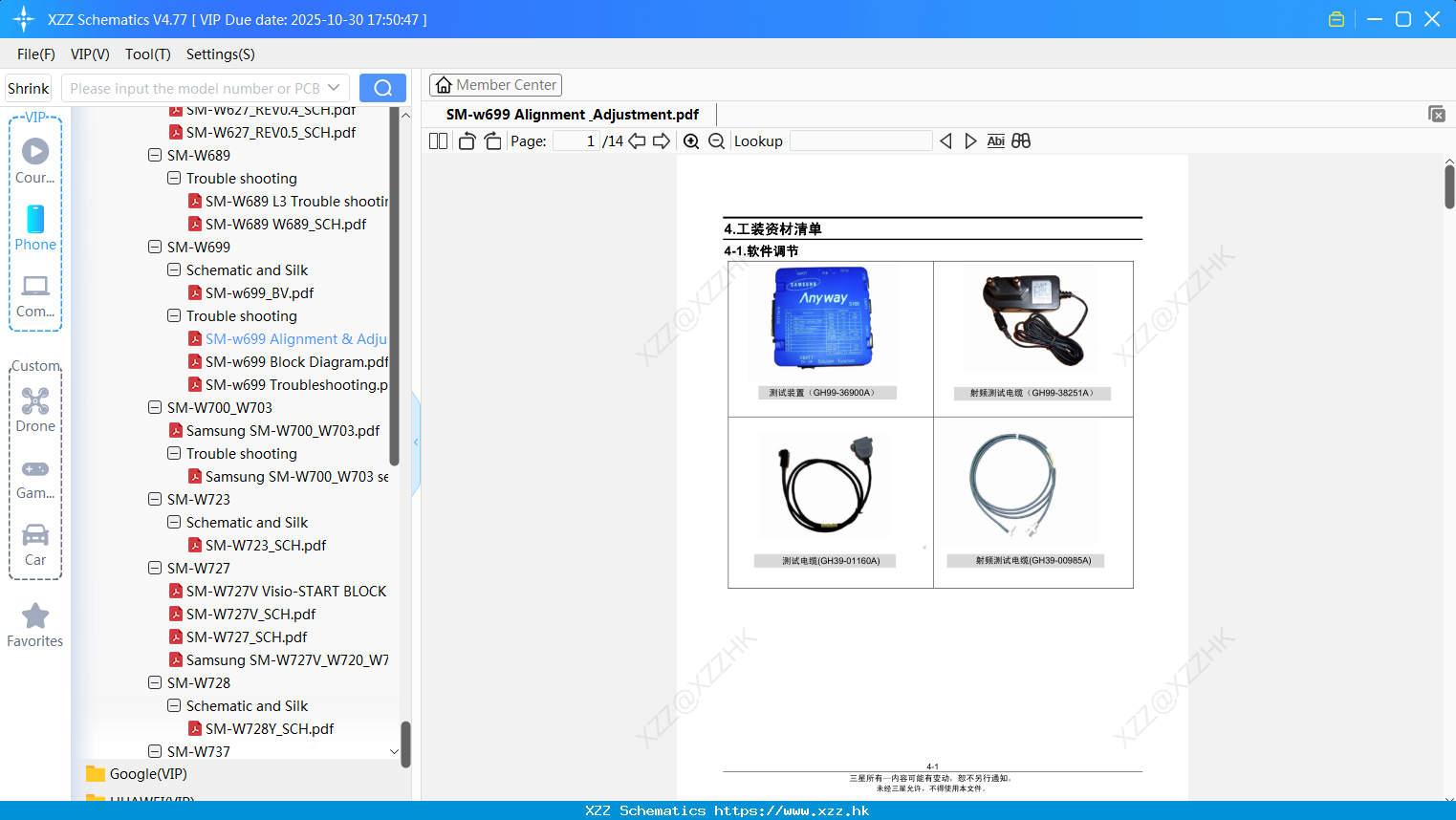Open the VIP(V) menu

(90, 54)
